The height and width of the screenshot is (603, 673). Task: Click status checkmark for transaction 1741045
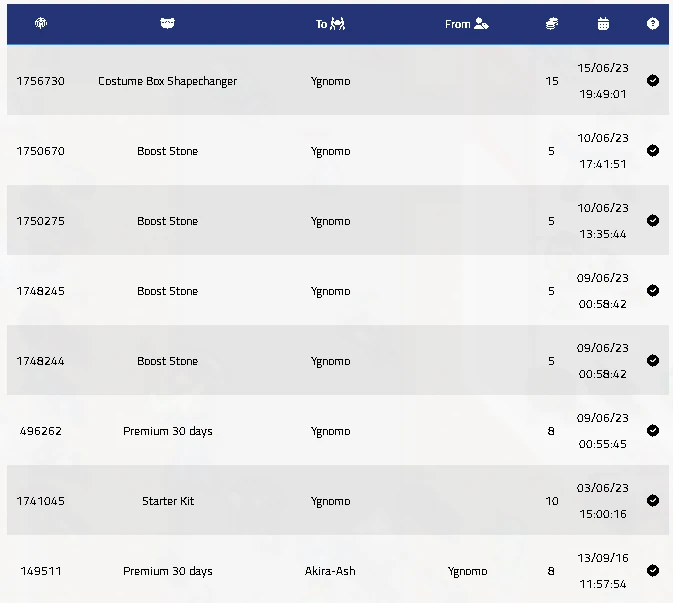pos(653,500)
